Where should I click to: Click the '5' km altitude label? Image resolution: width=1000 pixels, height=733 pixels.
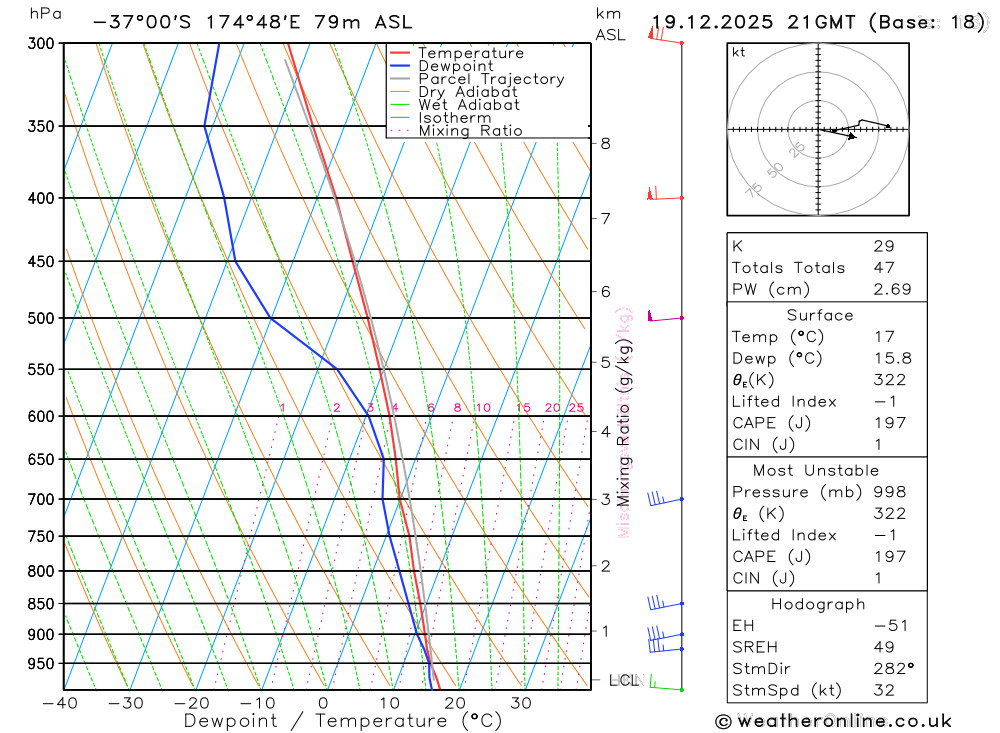(605, 363)
